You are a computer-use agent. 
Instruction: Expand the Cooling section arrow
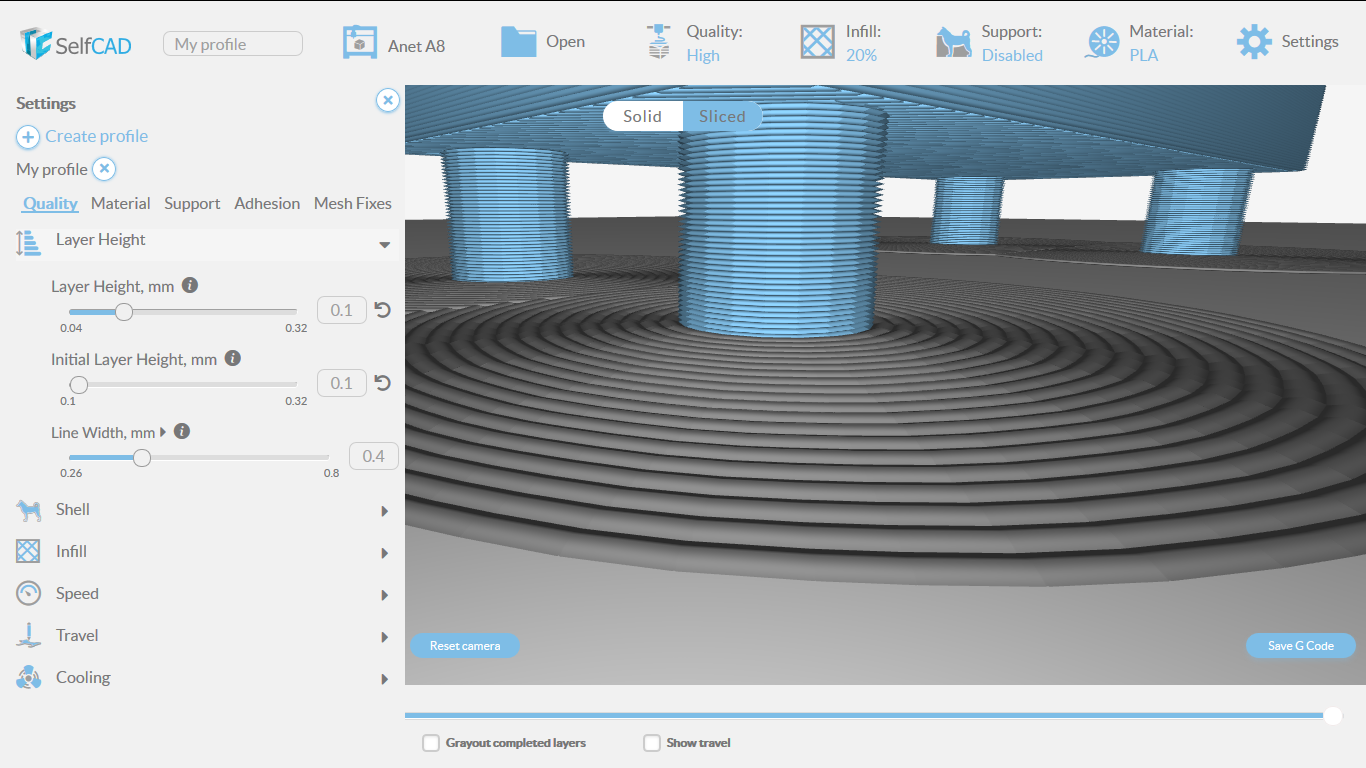click(385, 679)
